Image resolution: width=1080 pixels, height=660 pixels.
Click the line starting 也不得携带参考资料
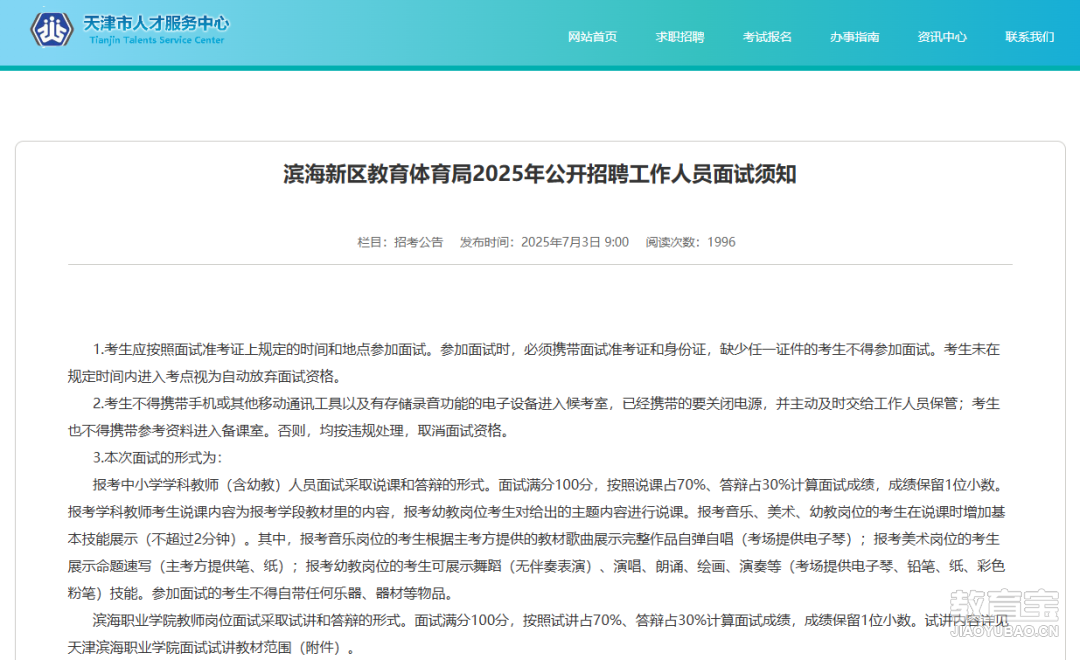(290, 431)
